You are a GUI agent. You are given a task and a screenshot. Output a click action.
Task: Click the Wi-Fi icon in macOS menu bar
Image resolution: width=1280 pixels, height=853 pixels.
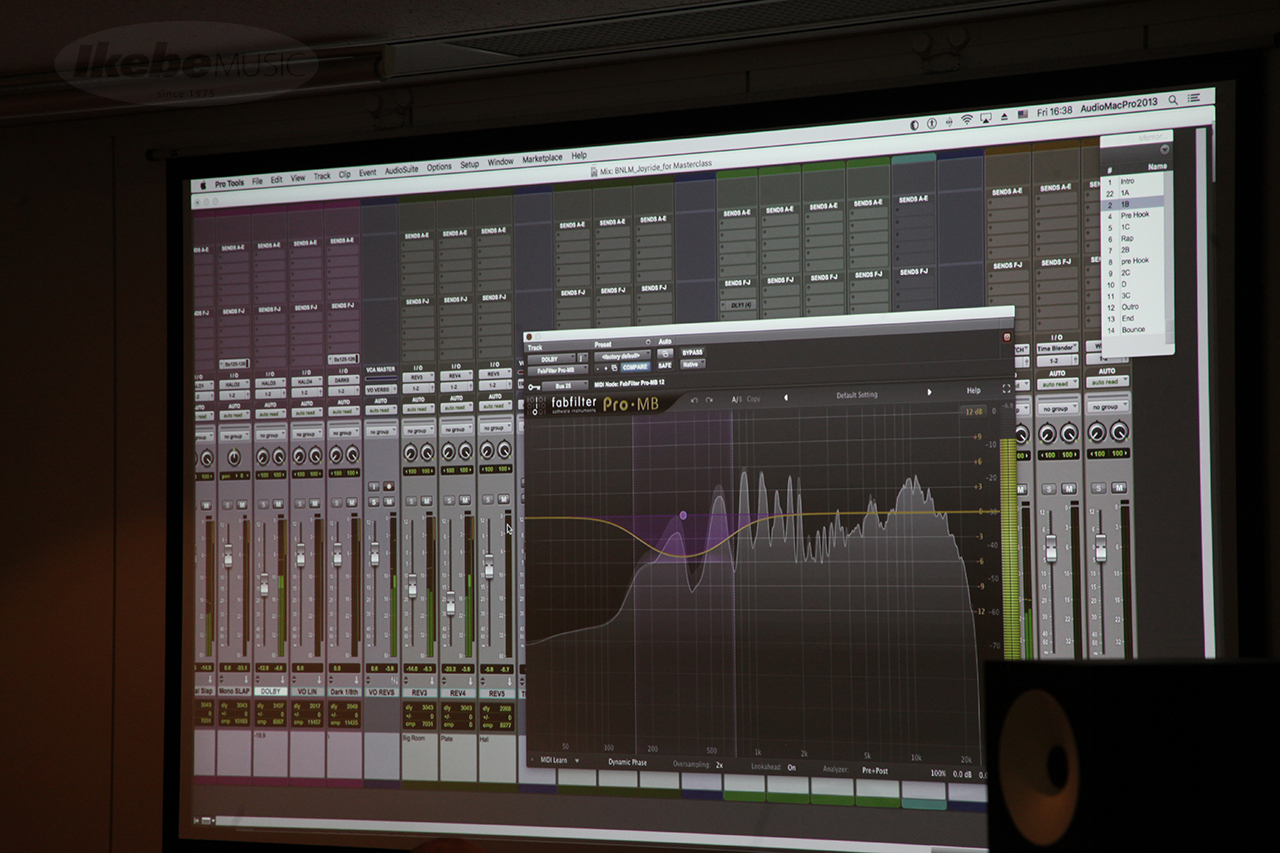click(x=966, y=119)
